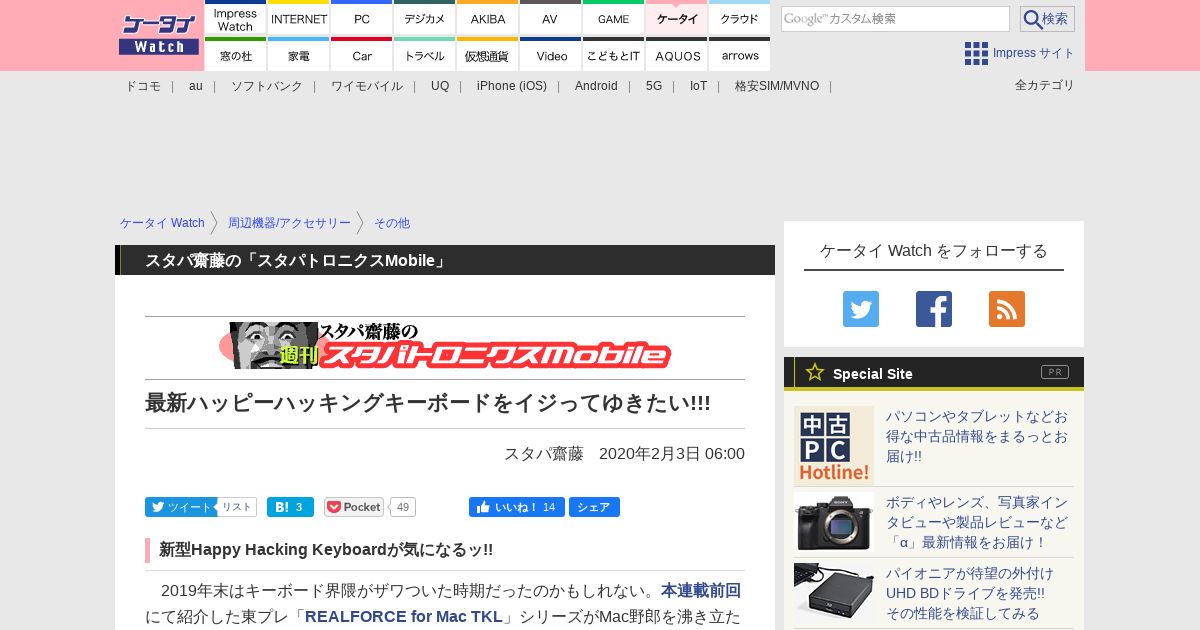The image size is (1200, 630).
Task: Open the α最新情報 Special Site link text
Action: tap(977, 522)
